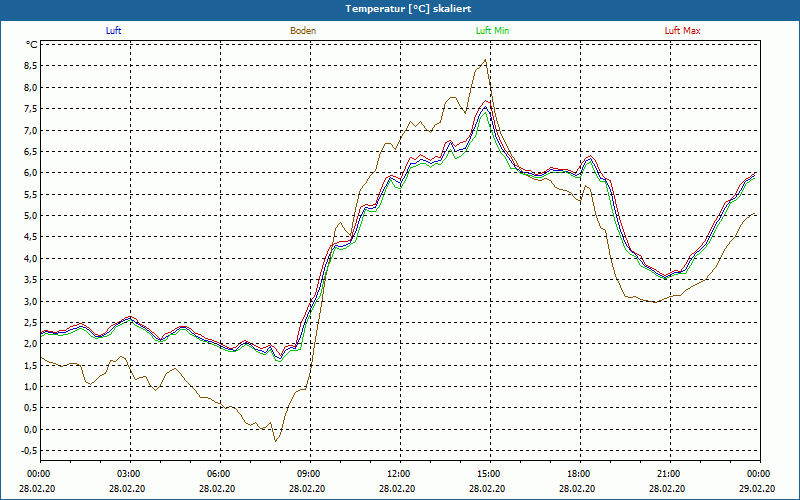Click the 29.02.20 date label
Image resolution: width=800 pixels, height=500 pixels.
tap(757, 488)
